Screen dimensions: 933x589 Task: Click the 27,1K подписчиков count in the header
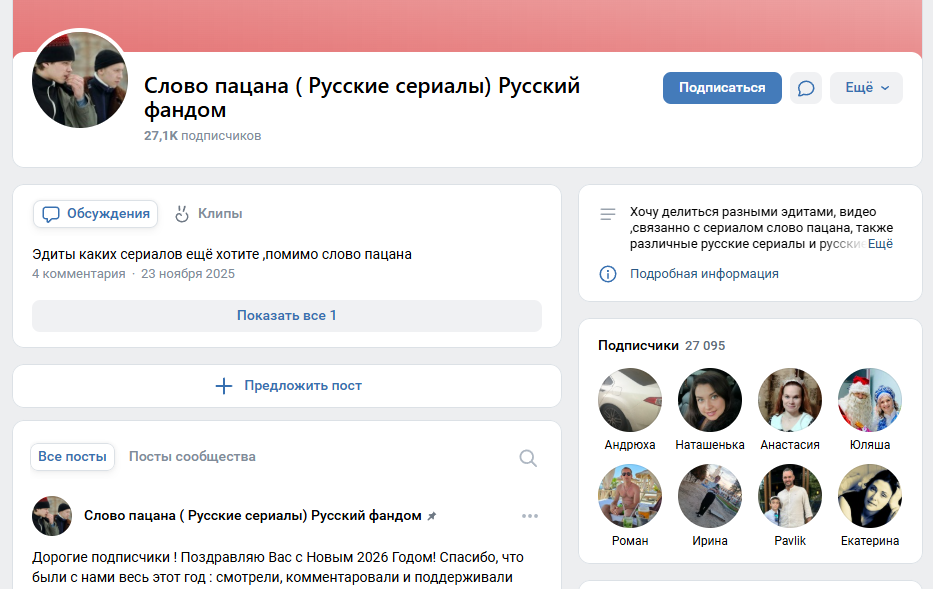pos(202,136)
